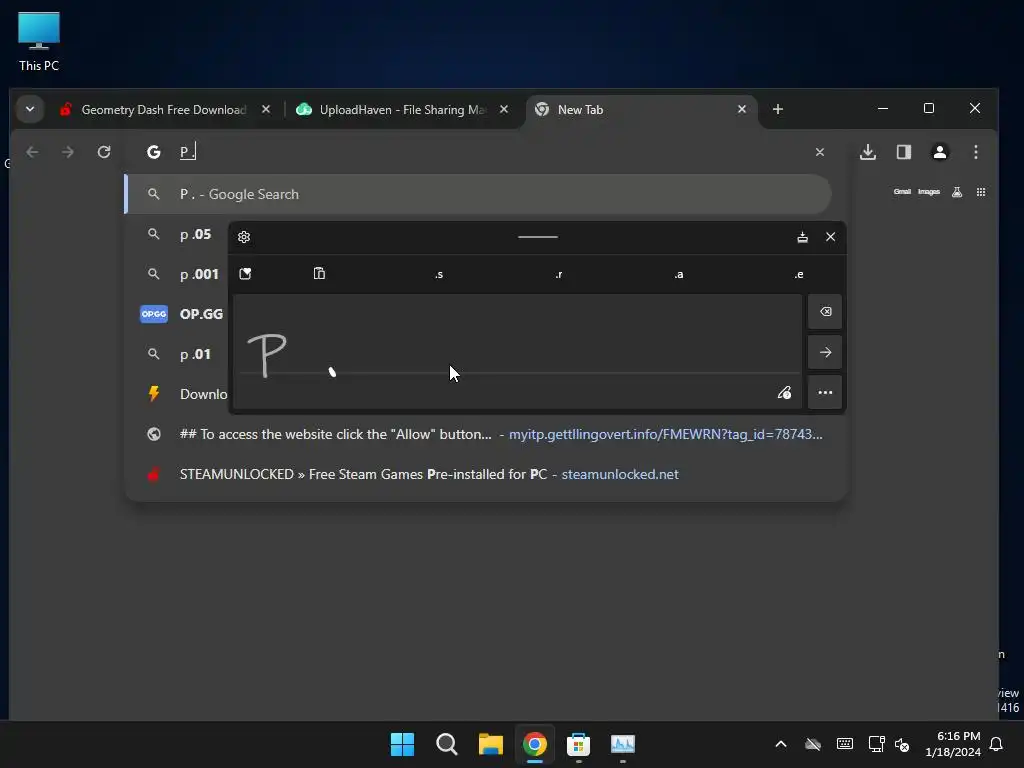The width and height of the screenshot is (1024, 768).
Task: Go back with the browser back arrow
Action: (x=32, y=152)
